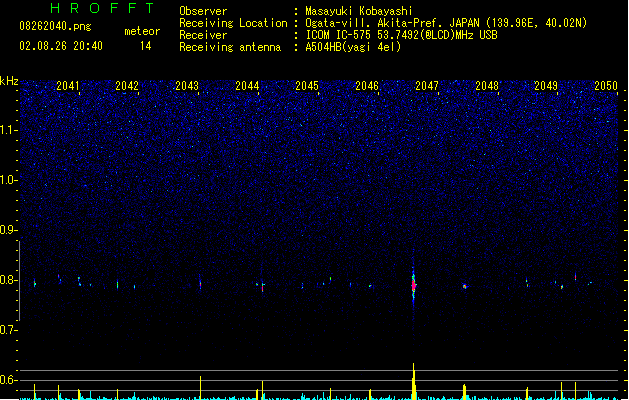Click the Observer label
The width and height of the screenshot is (629, 400).
pyautogui.click(x=203, y=11)
